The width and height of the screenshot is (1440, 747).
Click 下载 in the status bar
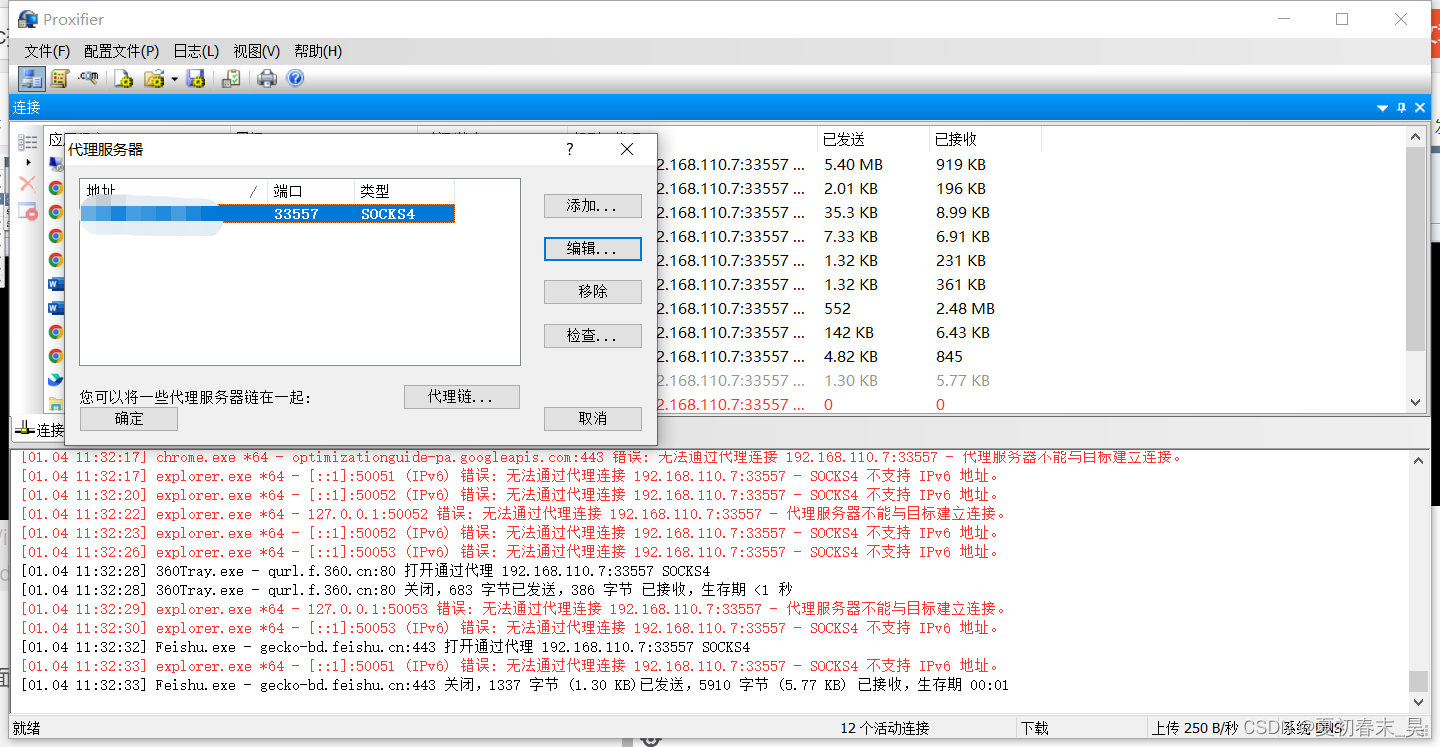tap(1035, 728)
